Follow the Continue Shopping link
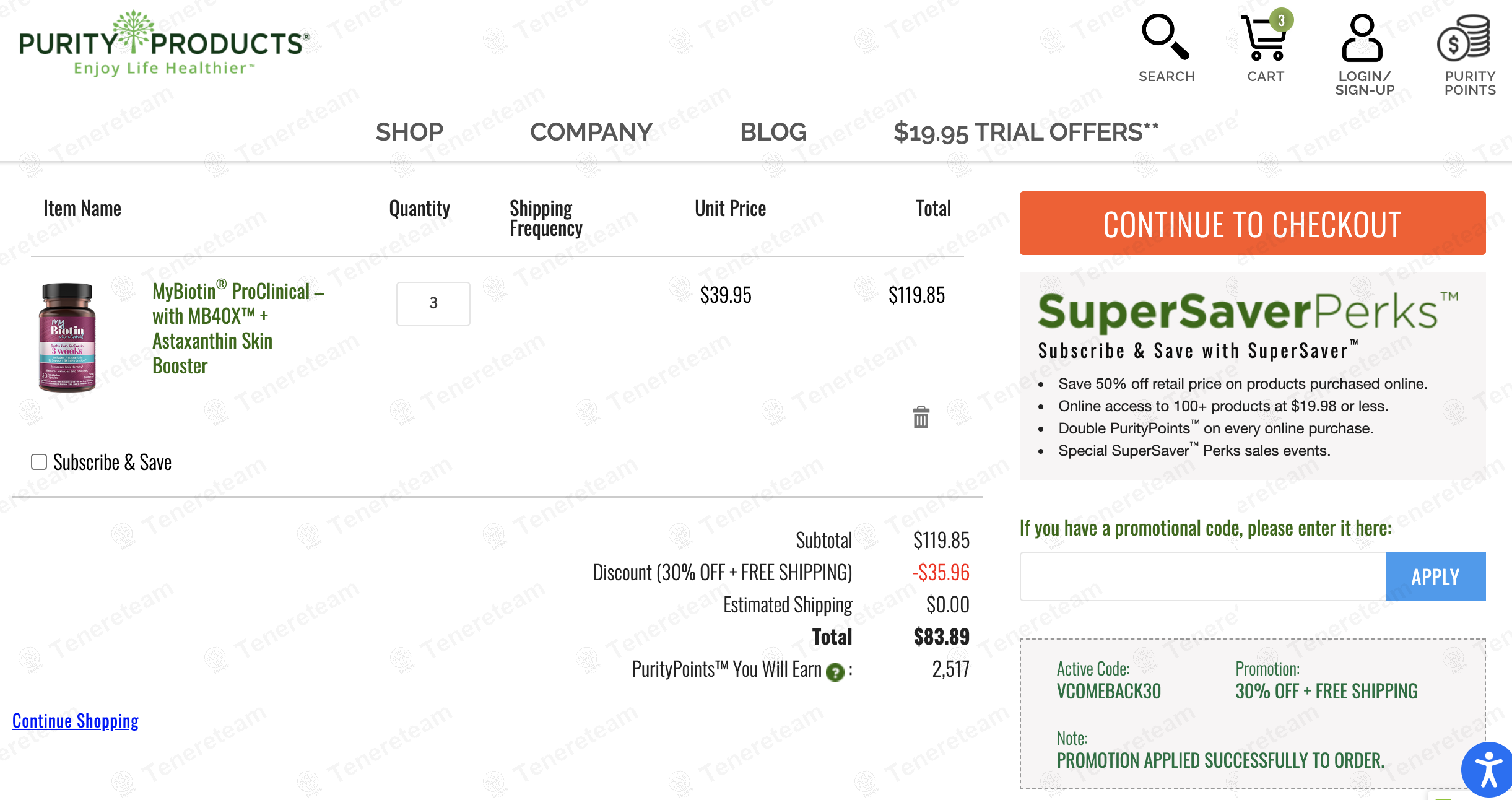This screenshot has width=1512, height=800. tap(76, 721)
